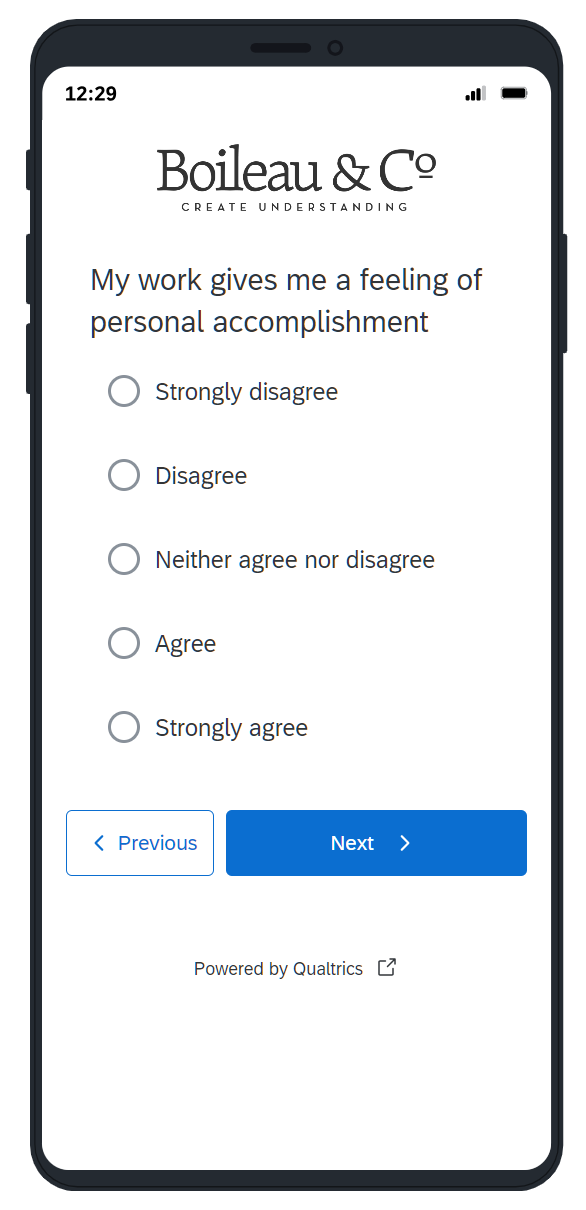The height and width of the screenshot is (1210, 586).
Task: Click the Boileau & Co logo
Action: coord(296,180)
